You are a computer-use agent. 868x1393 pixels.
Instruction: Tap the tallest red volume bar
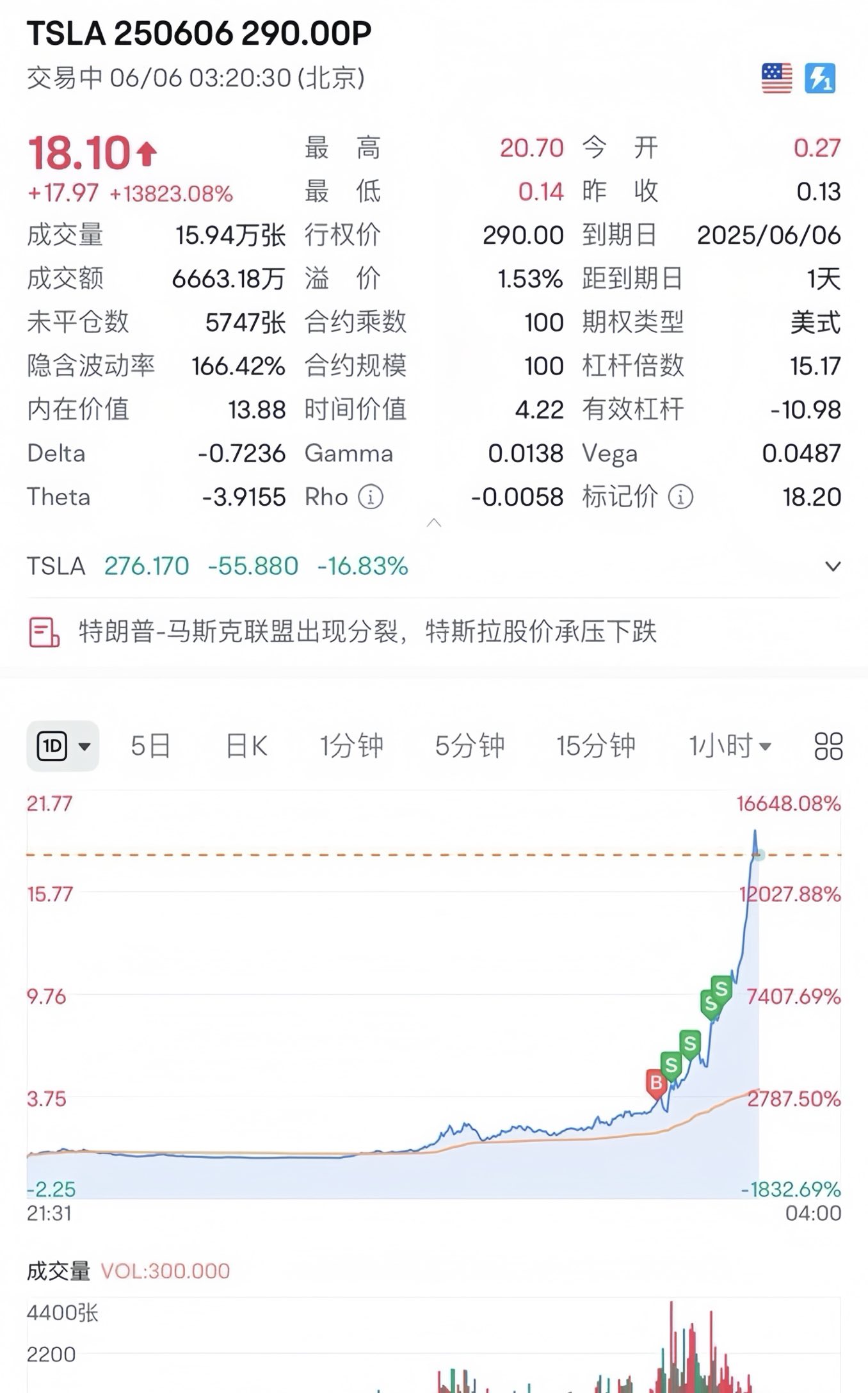point(671,1347)
